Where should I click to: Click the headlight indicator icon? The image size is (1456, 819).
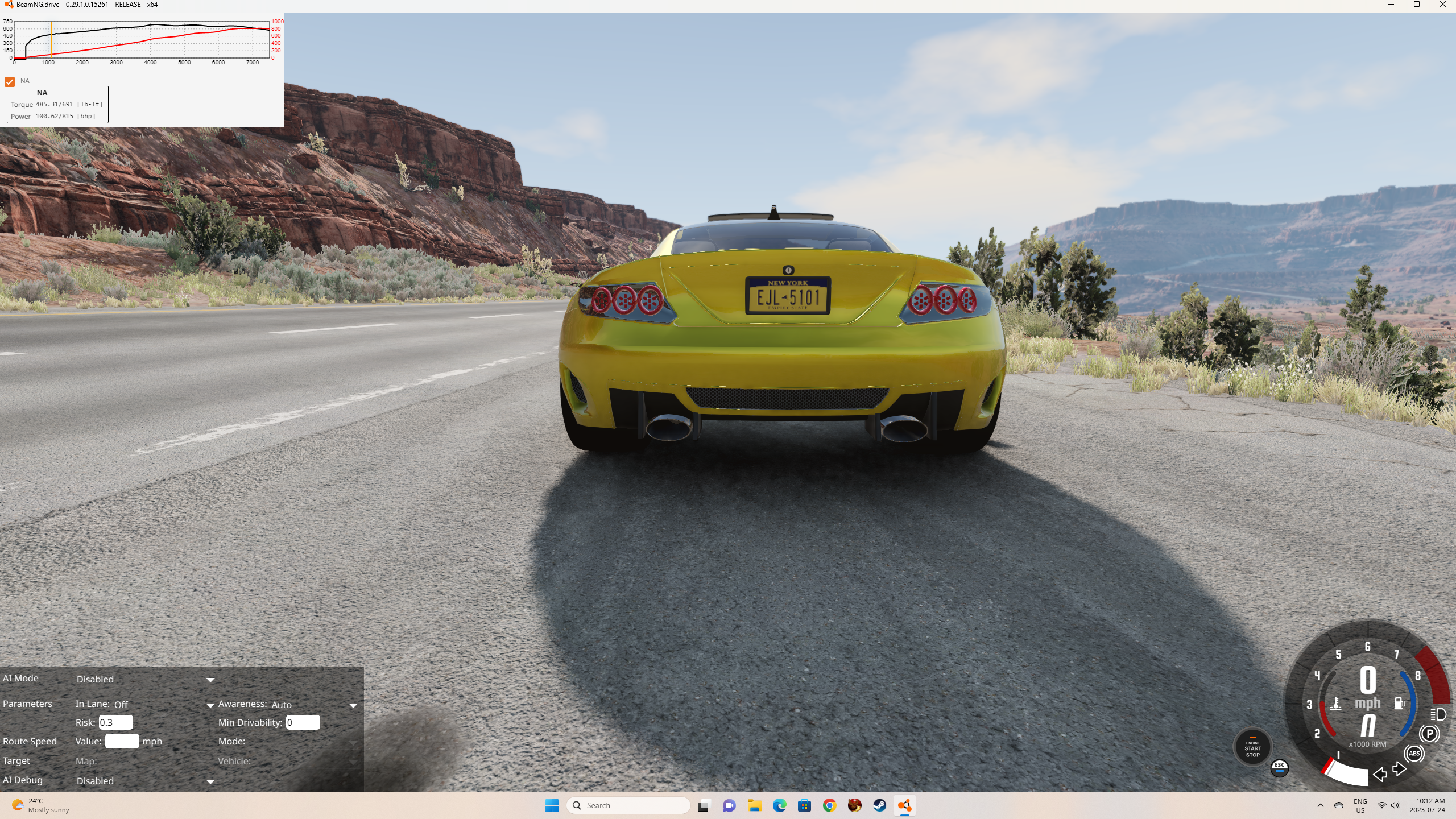pyautogui.click(x=1438, y=714)
